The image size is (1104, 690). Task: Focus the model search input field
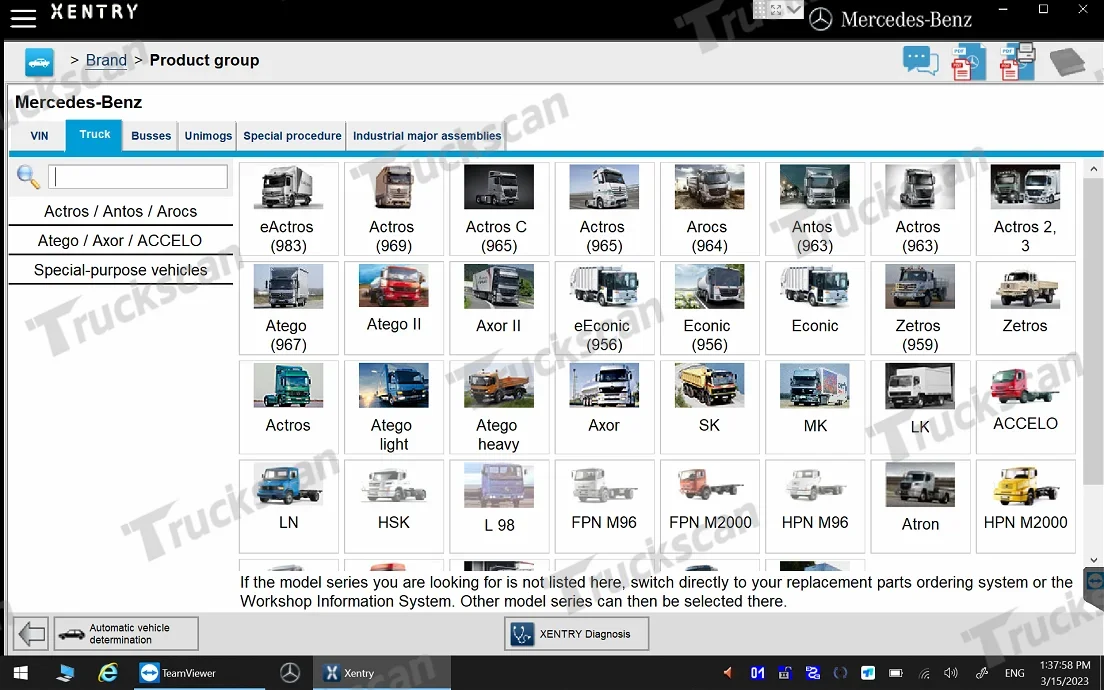click(138, 177)
